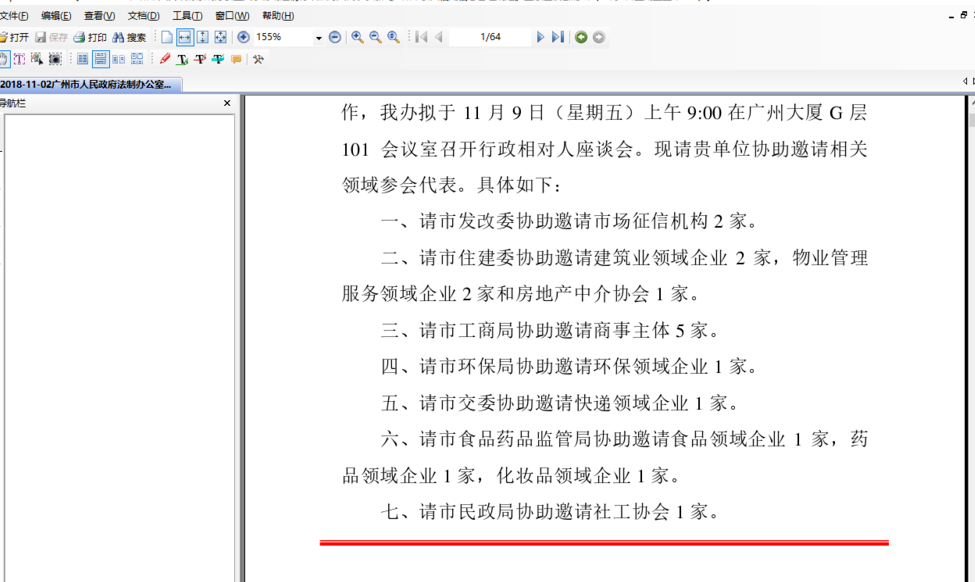
Task: Click the 打开 open button
Action: click(17, 37)
